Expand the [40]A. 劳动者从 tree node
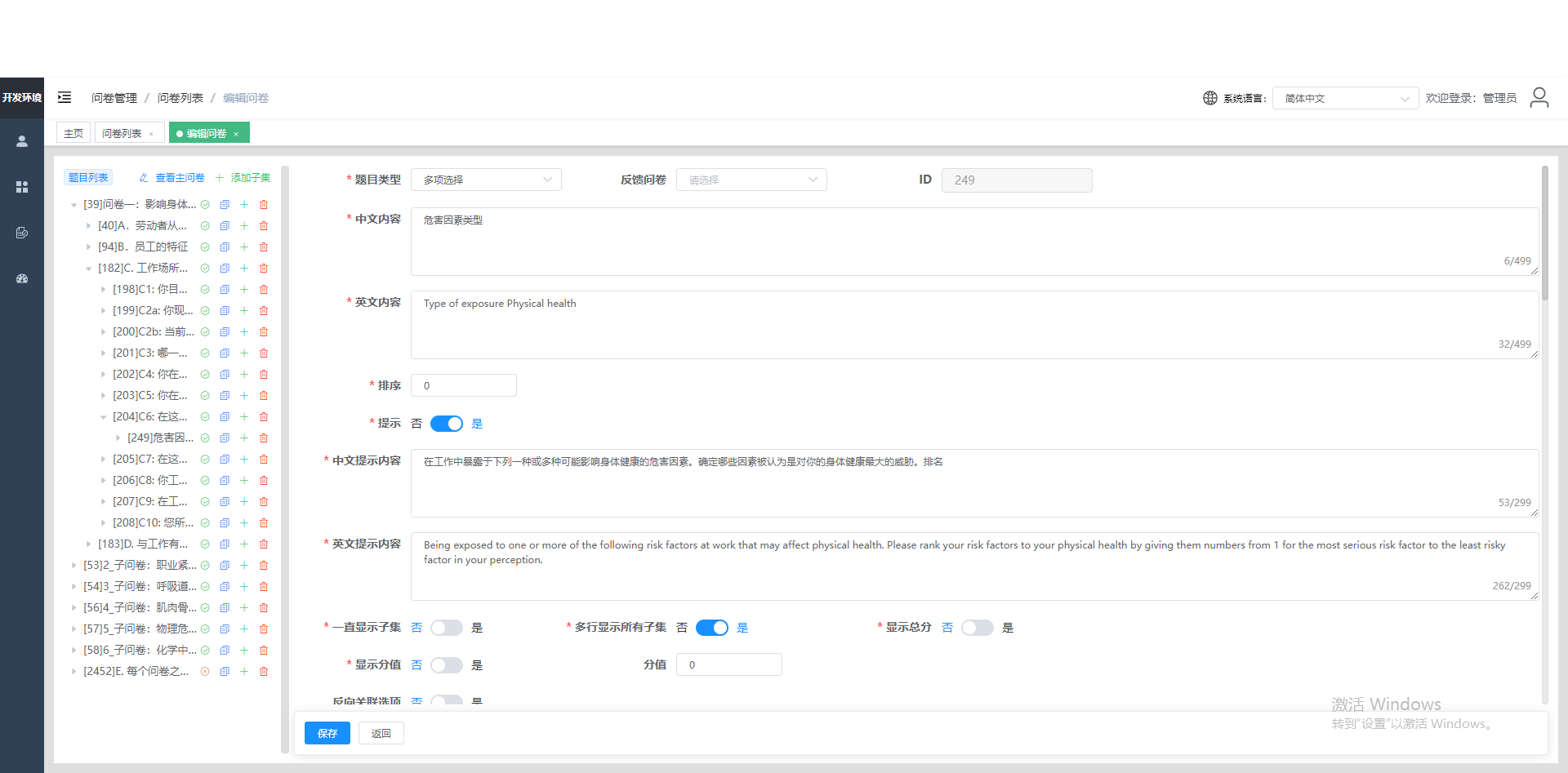The height and width of the screenshot is (773, 1568). point(88,225)
